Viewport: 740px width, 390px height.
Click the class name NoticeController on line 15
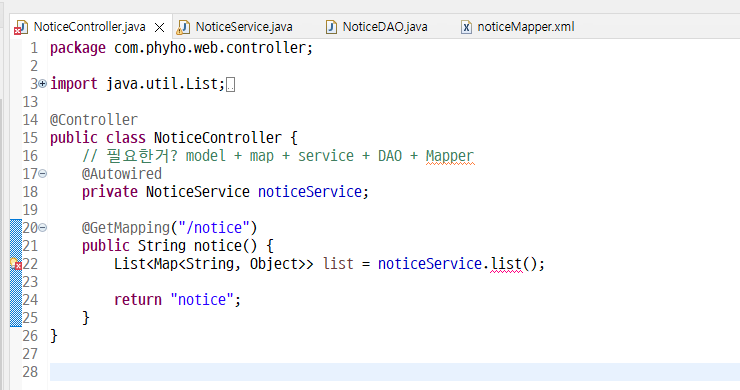[218, 137]
